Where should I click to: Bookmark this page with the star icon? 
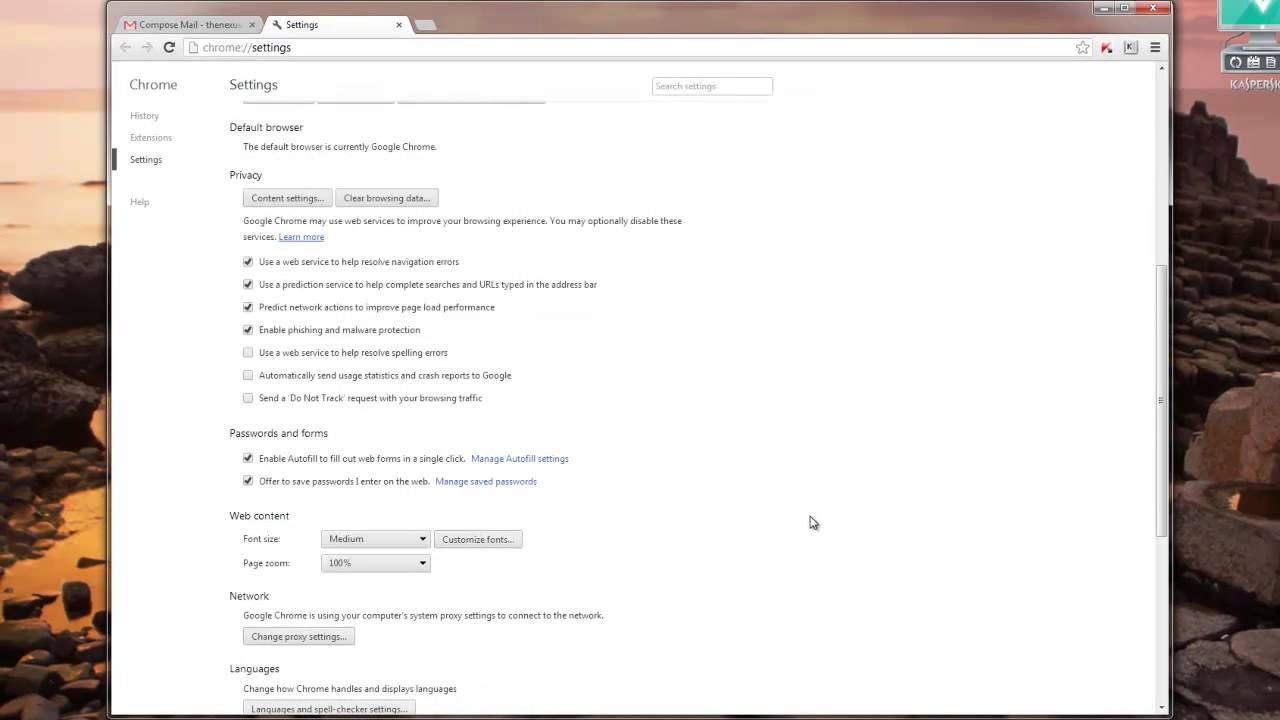point(1082,47)
